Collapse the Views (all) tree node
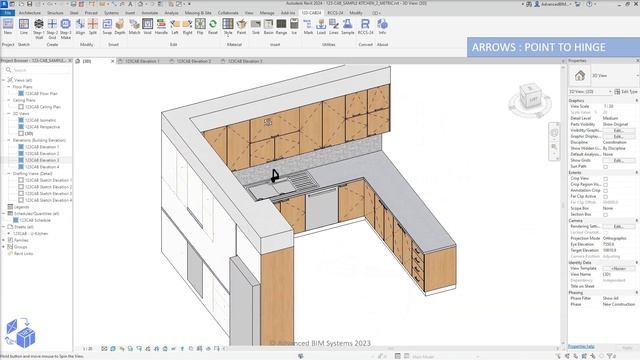Image resolution: width=640 pixels, height=360 pixels. pos(4,80)
